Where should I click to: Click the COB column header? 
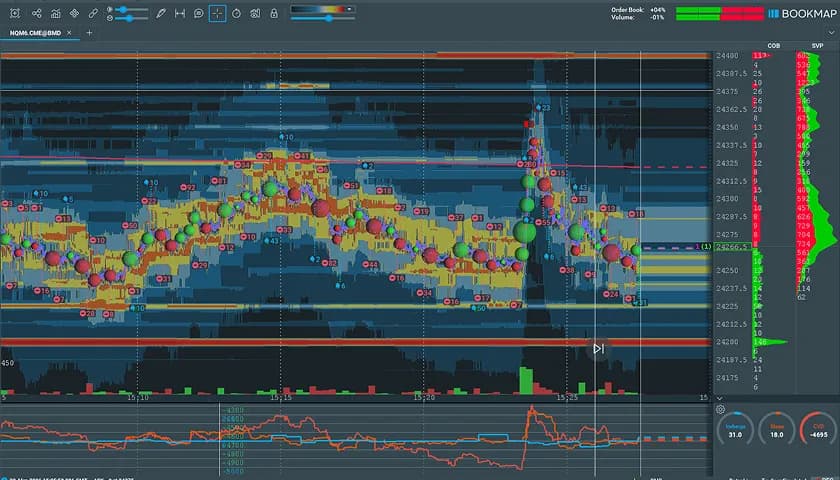pos(774,46)
